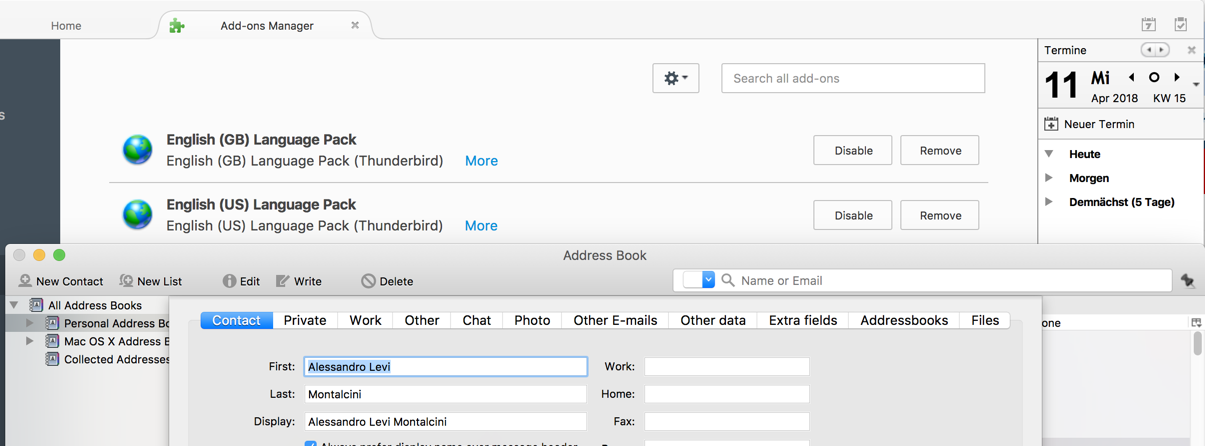
Task: Click the Edit contact info icon
Action: pyautogui.click(x=229, y=281)
